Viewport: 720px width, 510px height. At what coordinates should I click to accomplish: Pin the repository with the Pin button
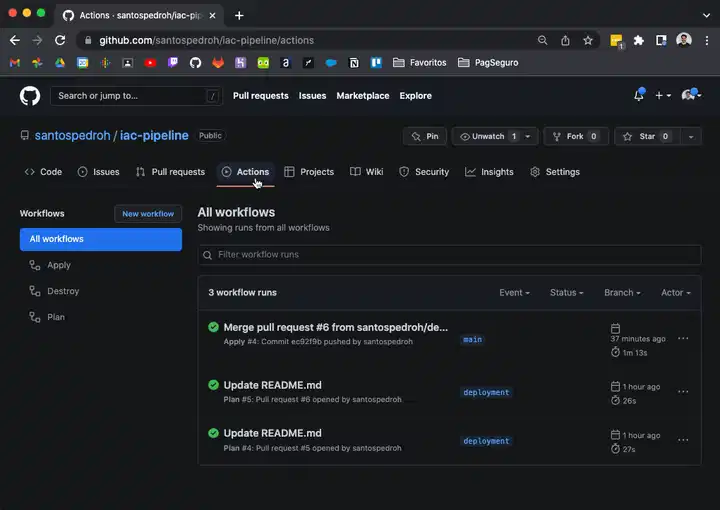pos(425,136)
